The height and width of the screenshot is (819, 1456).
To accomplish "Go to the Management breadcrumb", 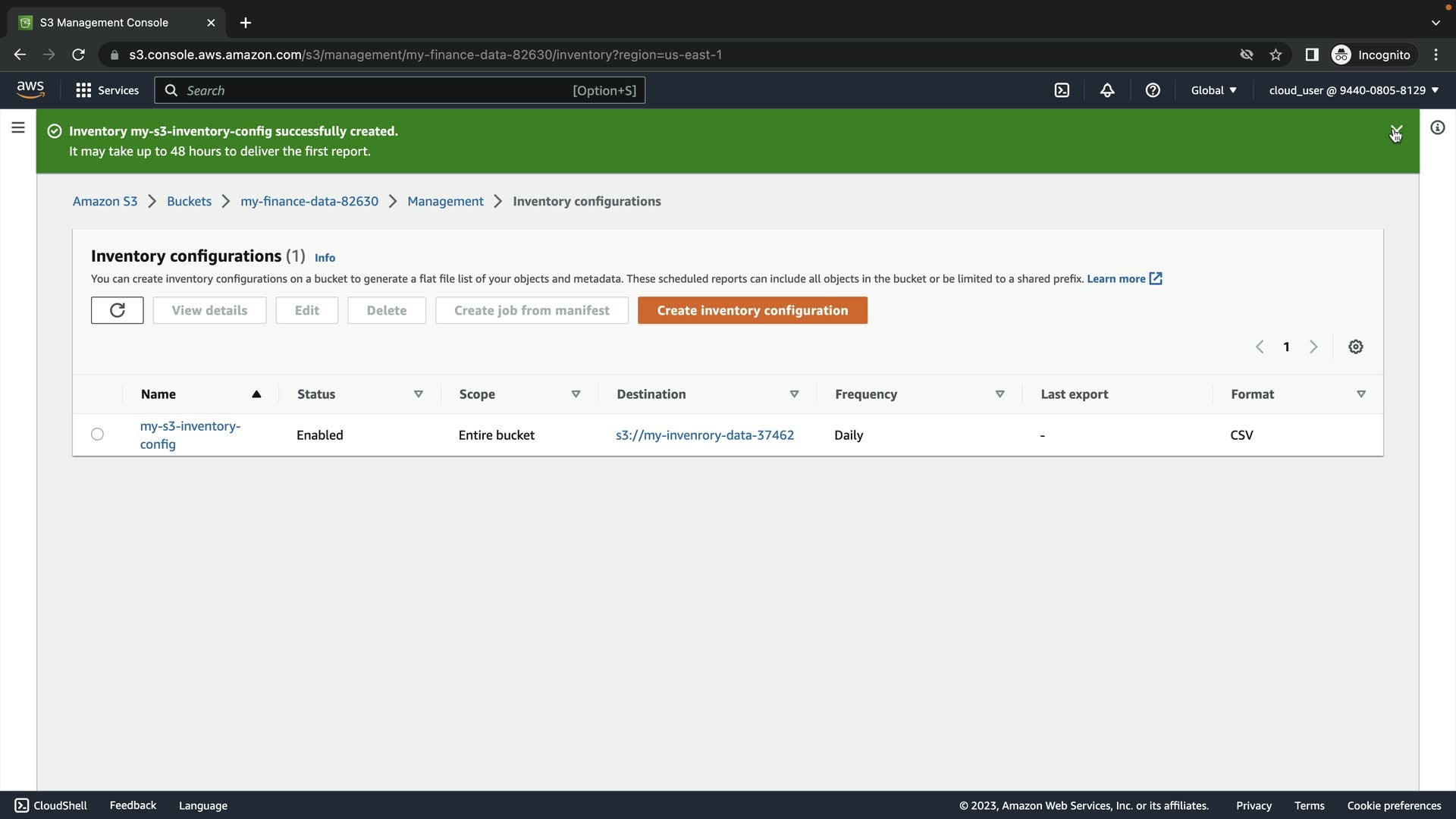I will [x=445, y=201].
